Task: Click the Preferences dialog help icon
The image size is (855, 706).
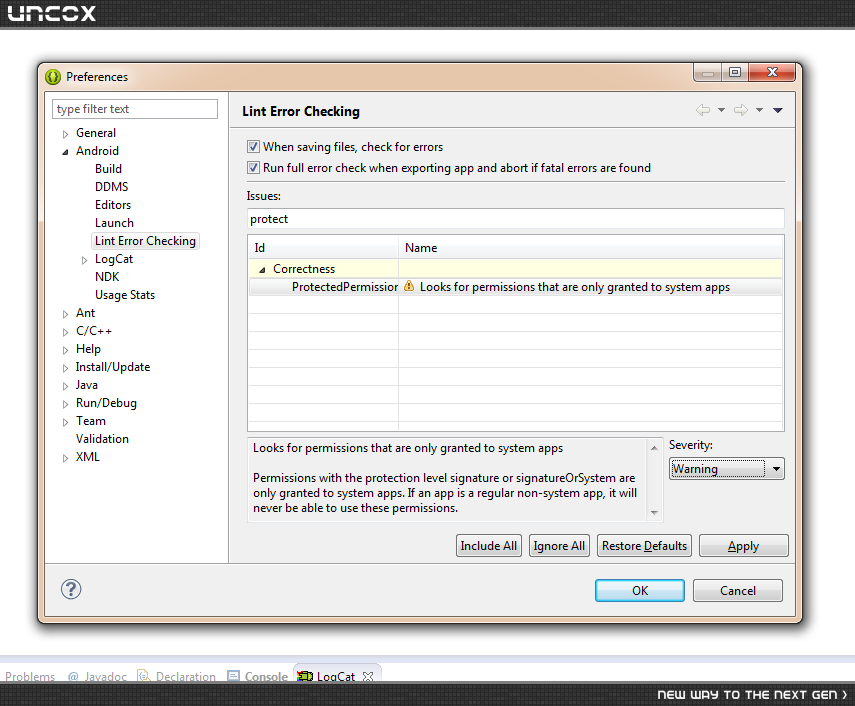Action: (x=71, y=589)
